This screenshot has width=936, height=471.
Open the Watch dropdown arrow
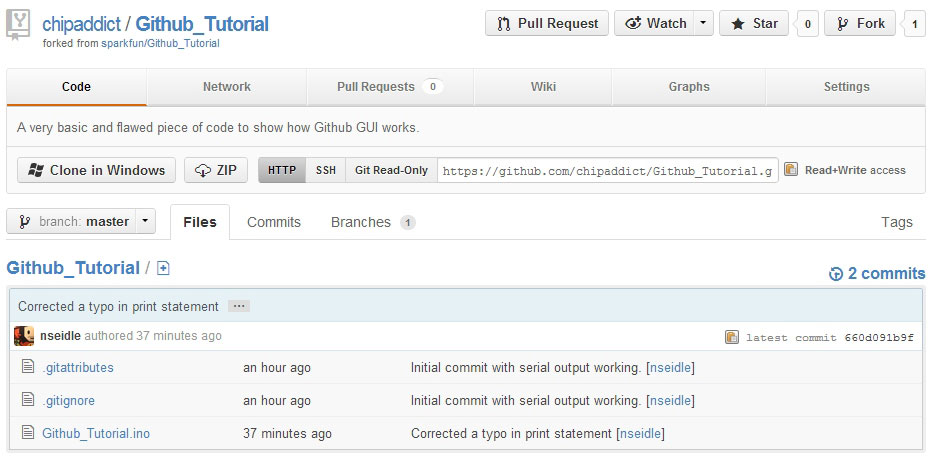(x=704, y=24)
